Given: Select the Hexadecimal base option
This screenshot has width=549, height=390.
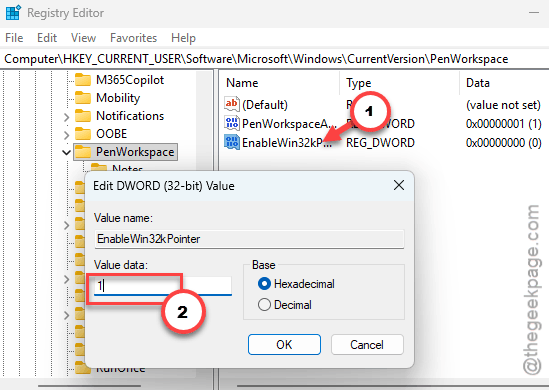Looking at the screenshot, I should (x=296, y=284).
